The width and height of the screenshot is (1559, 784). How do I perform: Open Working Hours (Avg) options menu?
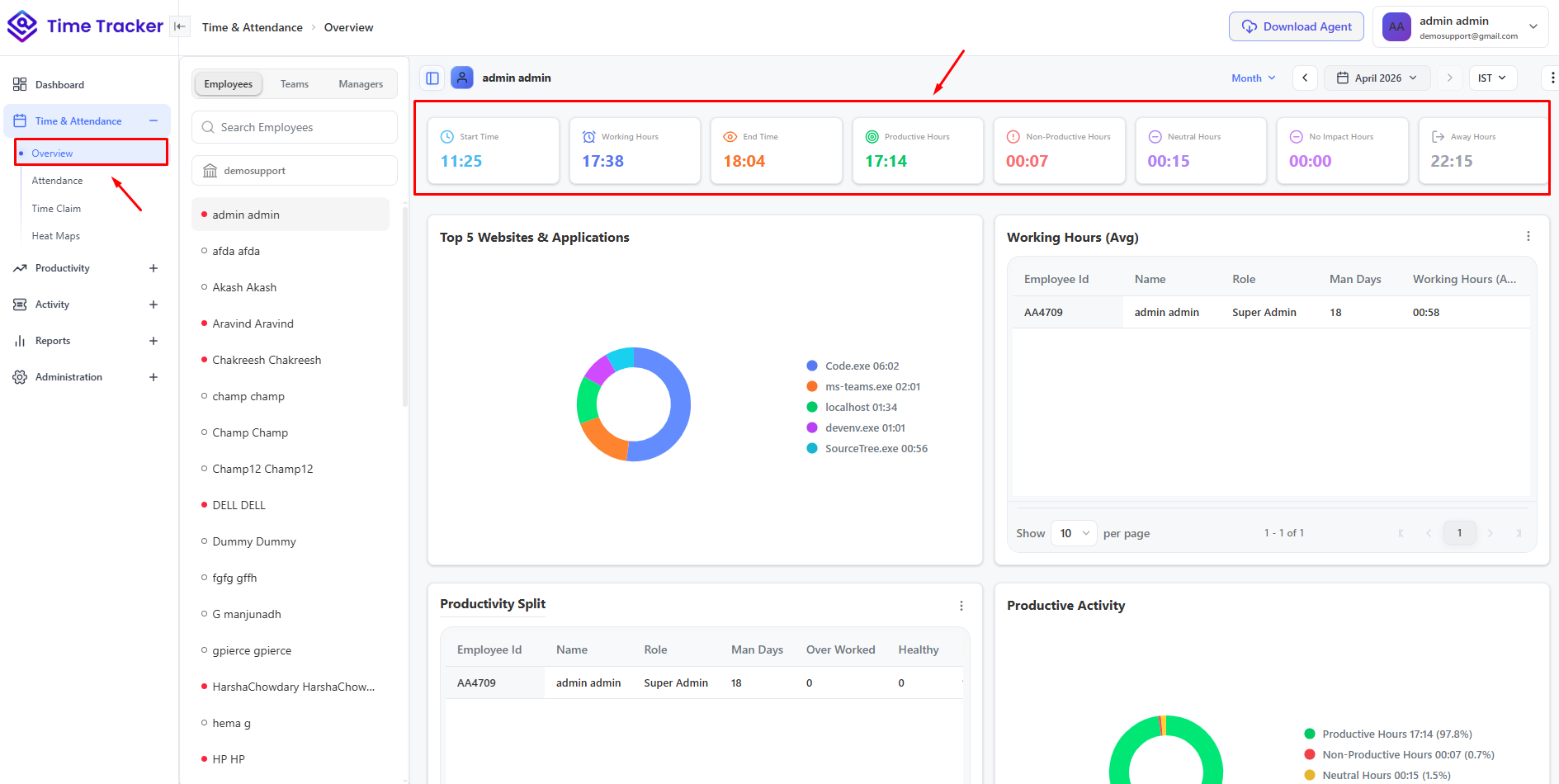click(x=1528, y=236)
